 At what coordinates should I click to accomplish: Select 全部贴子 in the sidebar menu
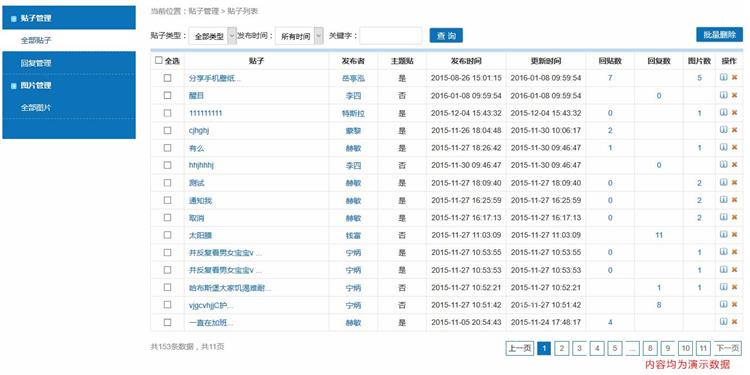click(x=36, y=41)
